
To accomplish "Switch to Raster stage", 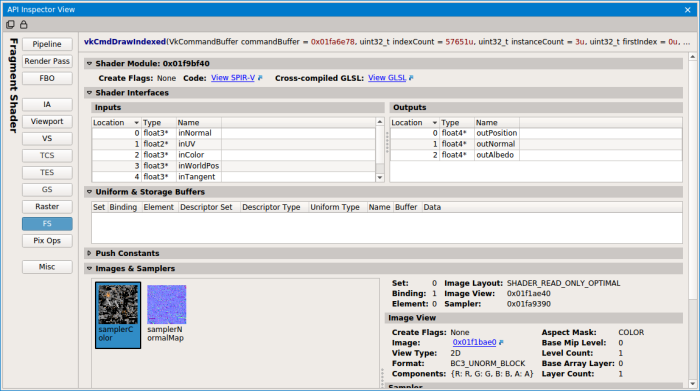I will 47,207.
